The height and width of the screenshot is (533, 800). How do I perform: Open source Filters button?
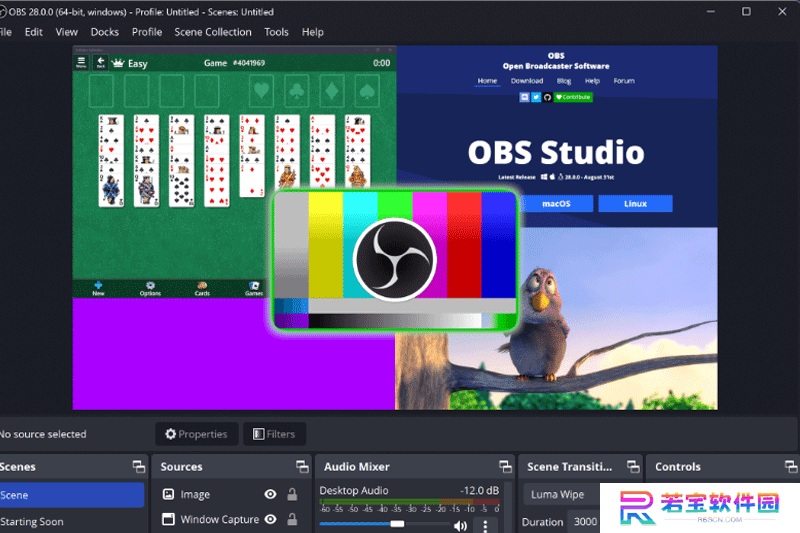(274, 434)
